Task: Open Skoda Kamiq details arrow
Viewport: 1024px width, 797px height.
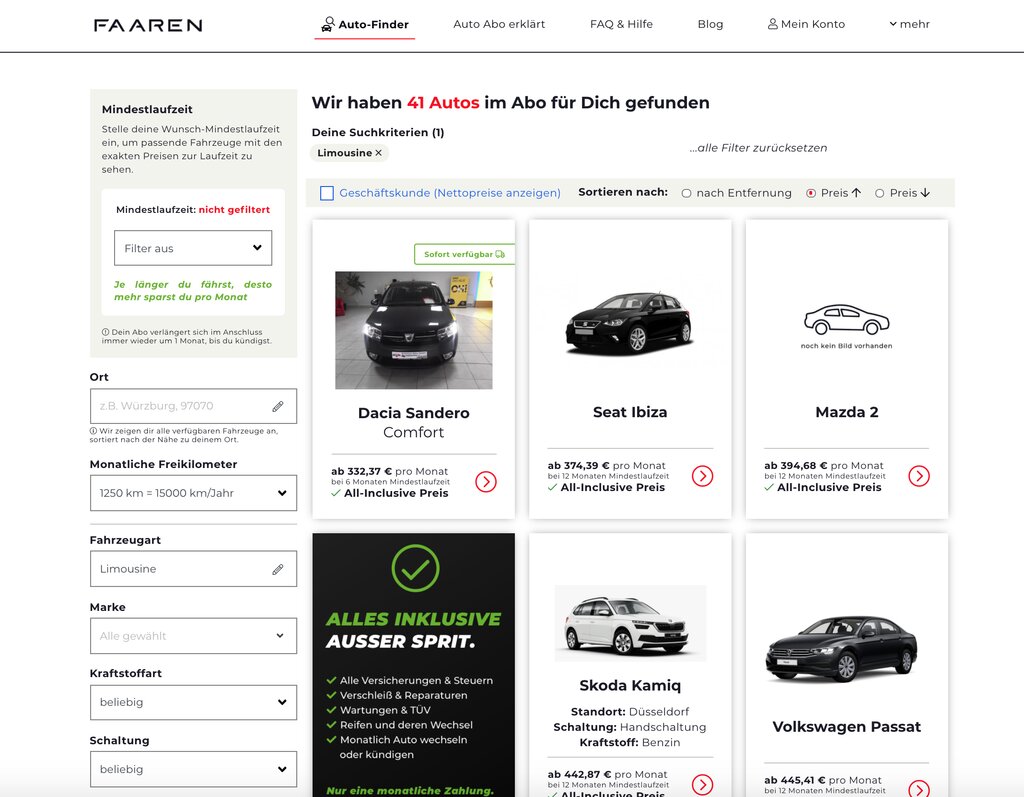Action: [x=703, y=784]
